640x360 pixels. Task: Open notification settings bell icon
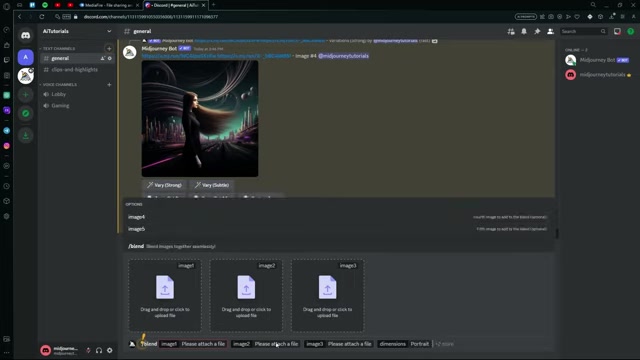(524, 31)
